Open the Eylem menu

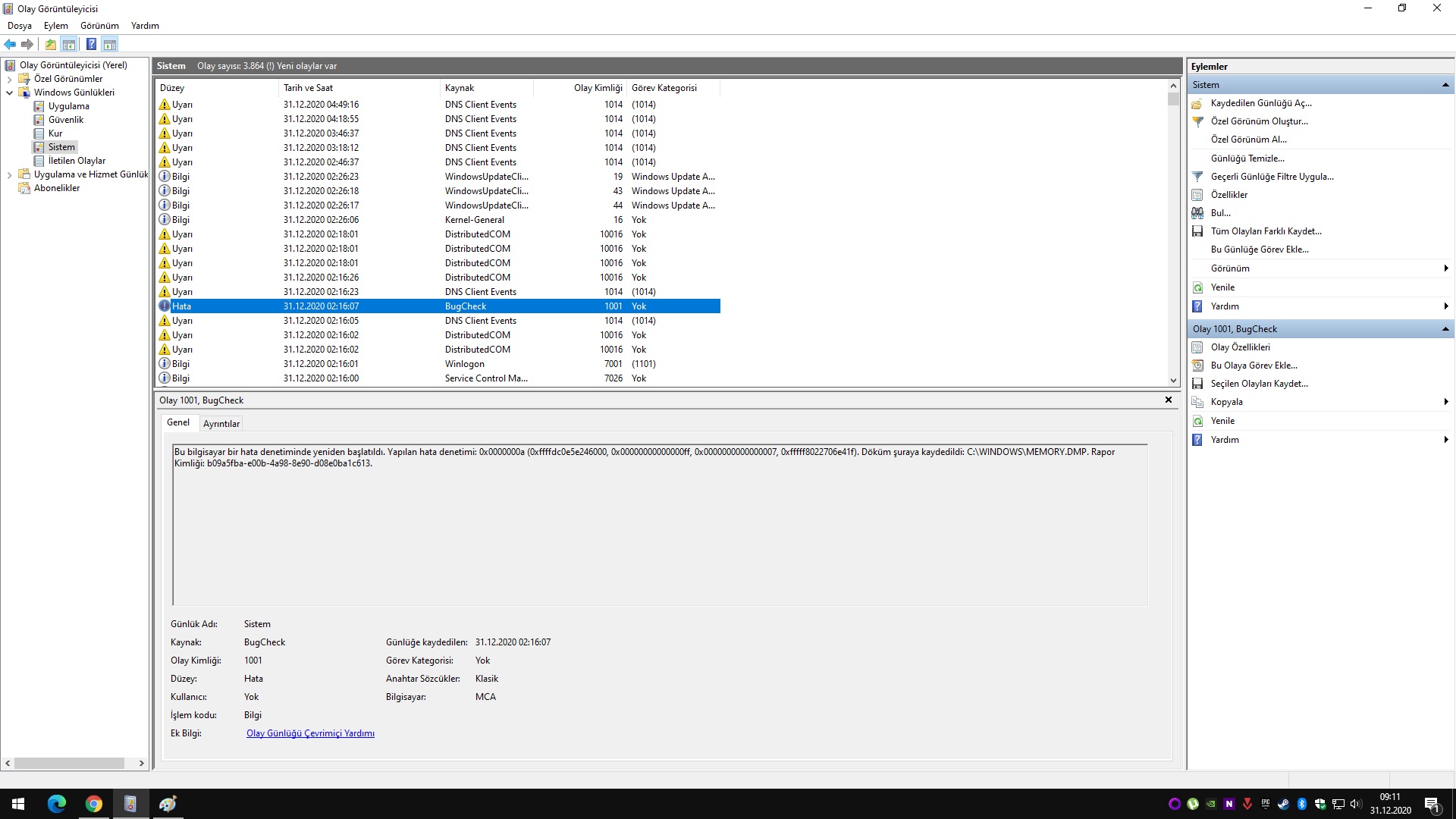[55, 26]
